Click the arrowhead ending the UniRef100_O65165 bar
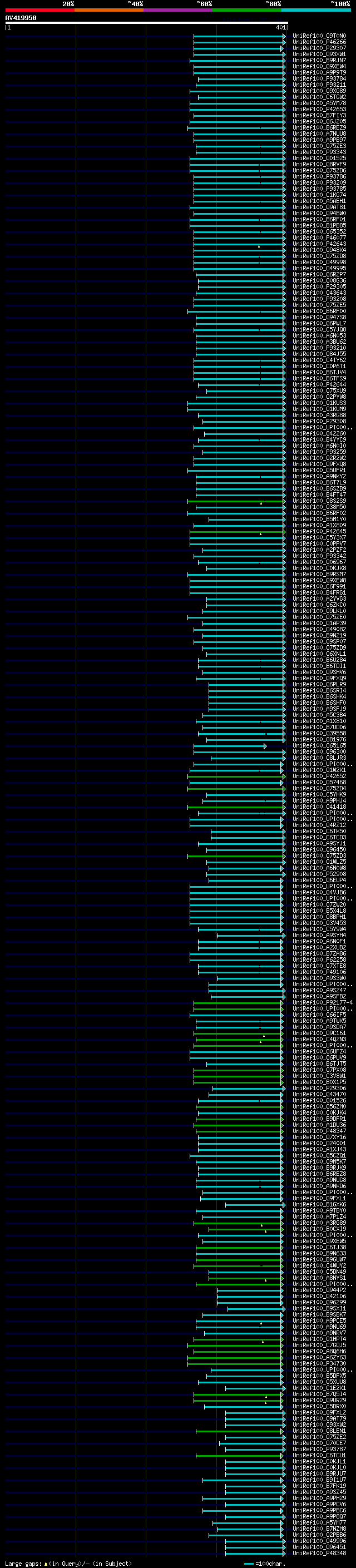The image size is (356, 1568). coord(265,746)
